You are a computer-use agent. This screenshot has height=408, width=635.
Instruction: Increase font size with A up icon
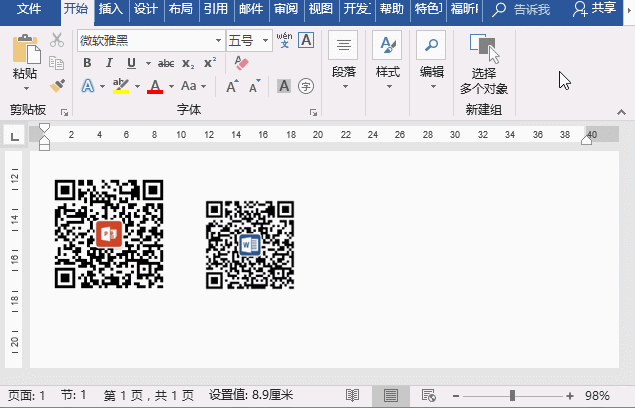[x=232, y=86]
